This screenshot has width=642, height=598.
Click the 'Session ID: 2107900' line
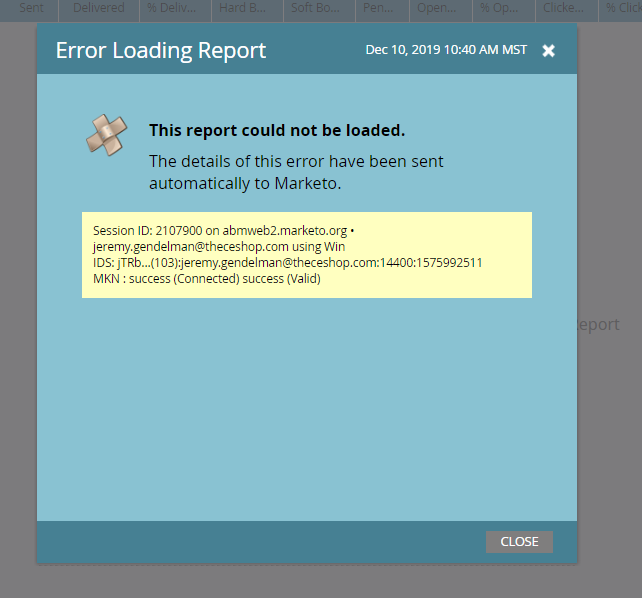click(224, 230)
